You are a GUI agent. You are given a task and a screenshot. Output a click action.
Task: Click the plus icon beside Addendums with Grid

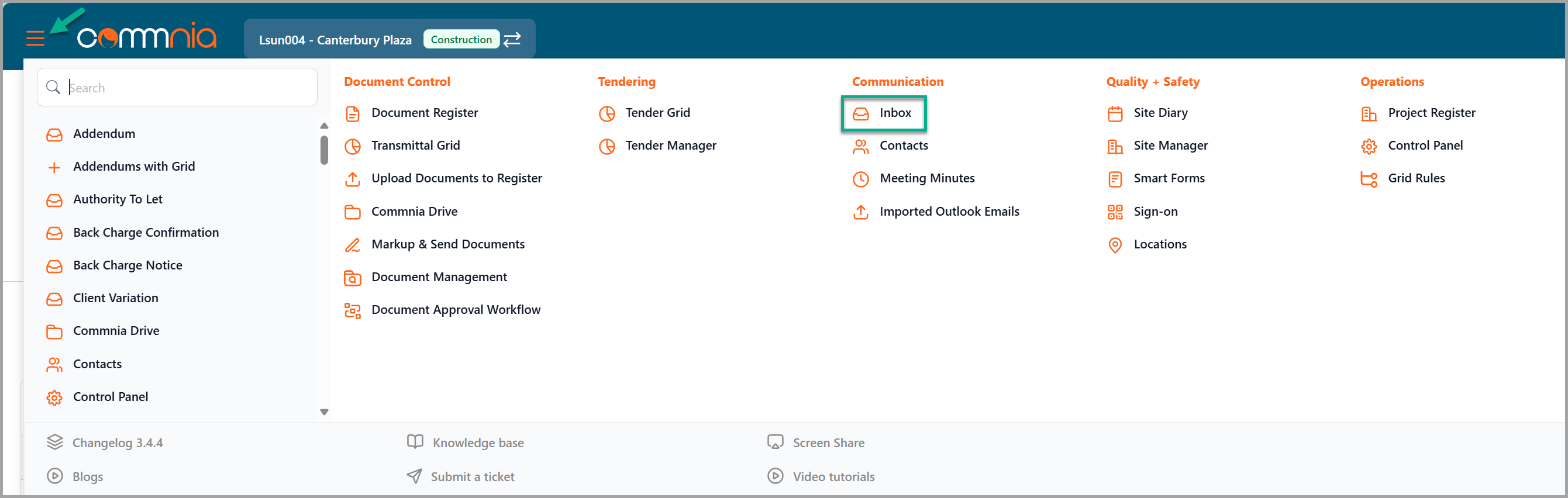click(x=54, y=167)
